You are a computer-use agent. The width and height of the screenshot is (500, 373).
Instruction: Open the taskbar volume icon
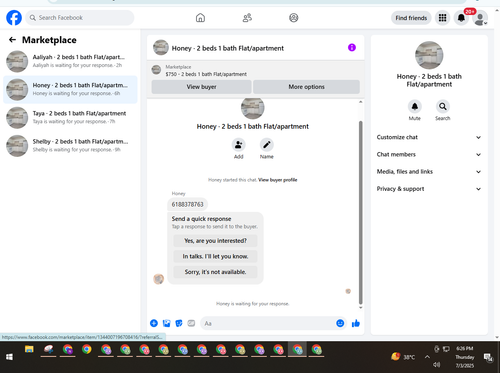click(x=437, y=365)
